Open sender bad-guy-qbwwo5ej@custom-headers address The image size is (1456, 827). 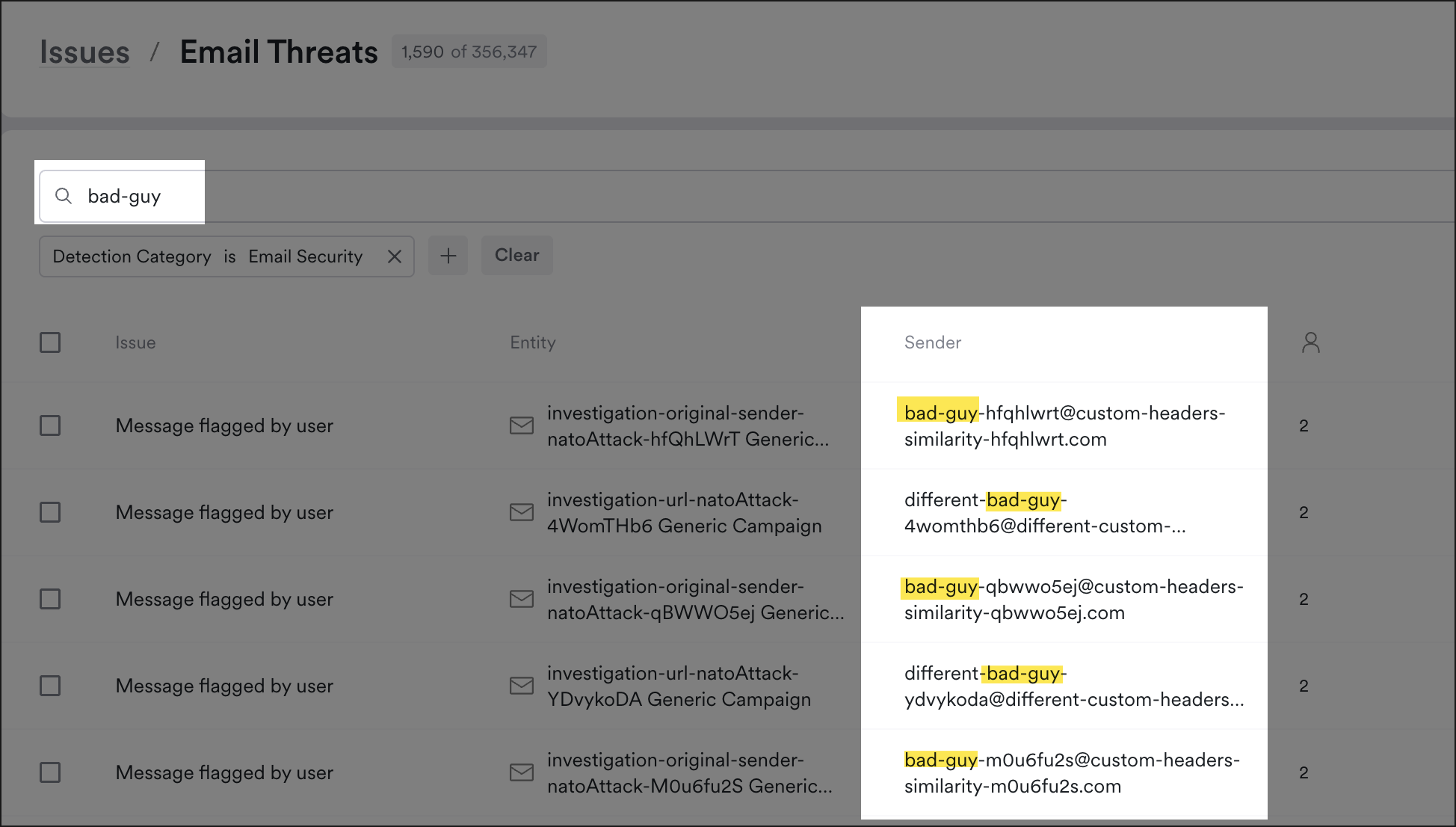[x=1073, y=600]
